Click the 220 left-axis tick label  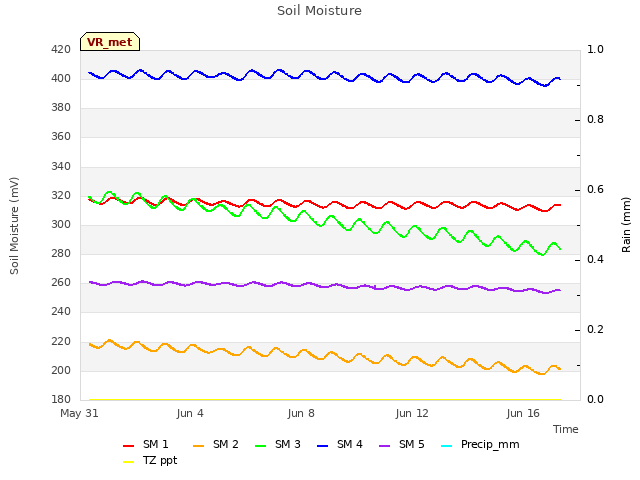pyautogui.click(x=61, y=341)
